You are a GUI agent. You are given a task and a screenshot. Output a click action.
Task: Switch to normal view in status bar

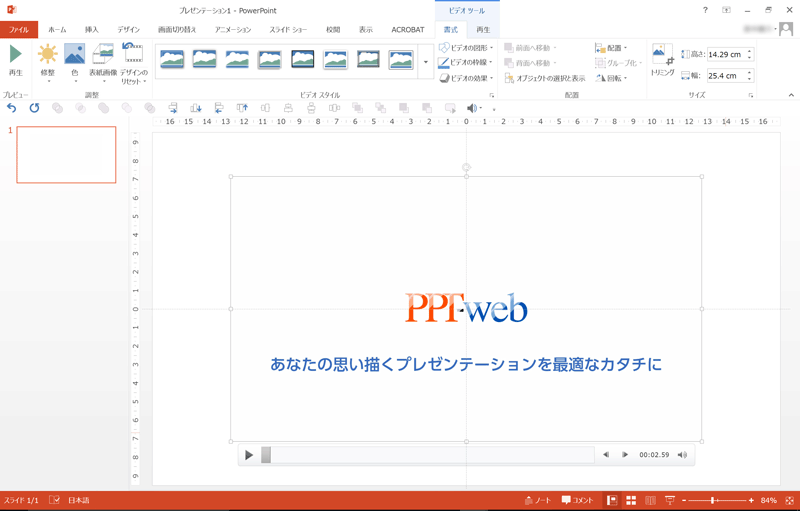[x=612, y=500]
